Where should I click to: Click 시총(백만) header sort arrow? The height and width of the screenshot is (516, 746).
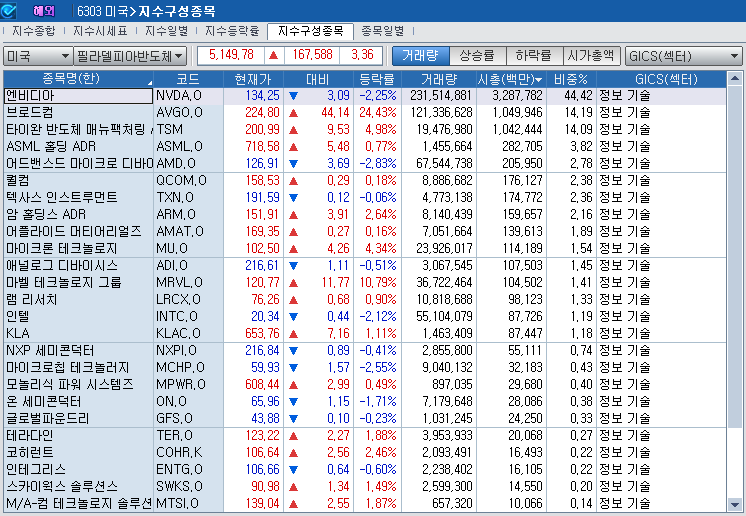pyautogui.click(x=539, y=80)
